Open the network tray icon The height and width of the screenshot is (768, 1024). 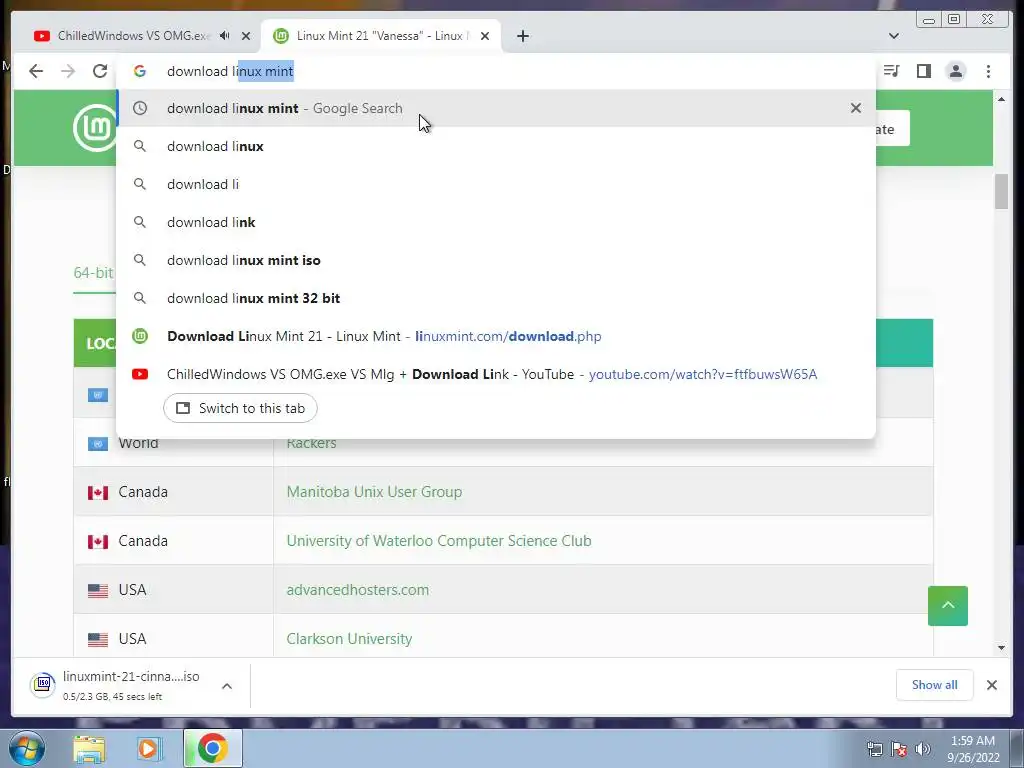tap(874, 749)
